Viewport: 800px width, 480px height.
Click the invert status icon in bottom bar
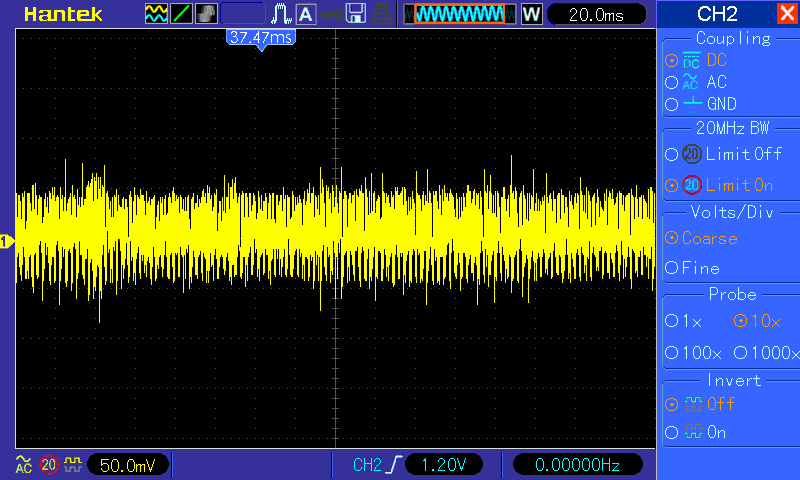click(73, 464)
